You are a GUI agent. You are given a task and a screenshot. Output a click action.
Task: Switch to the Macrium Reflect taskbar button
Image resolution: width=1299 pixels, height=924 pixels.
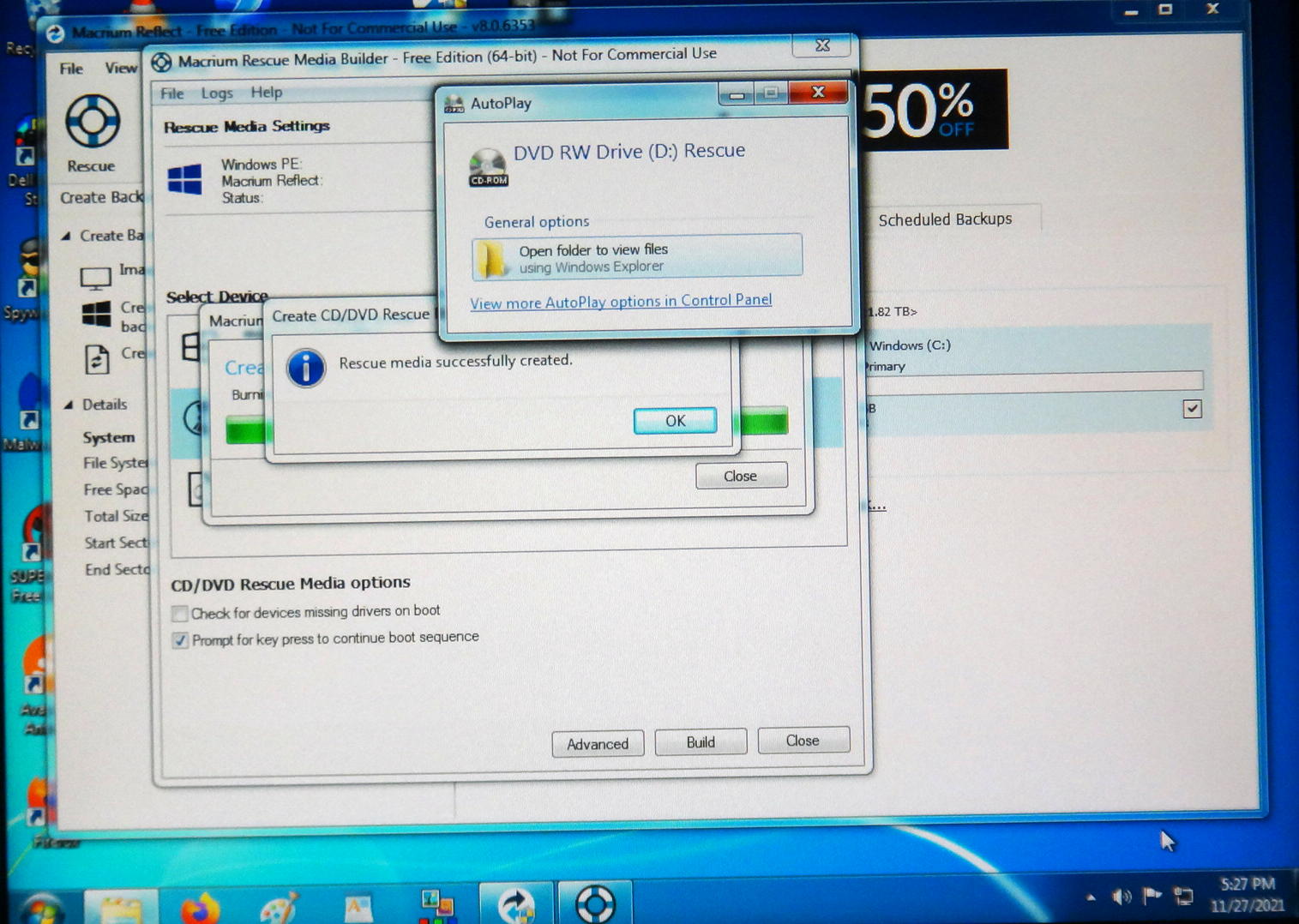coord(515,905)
